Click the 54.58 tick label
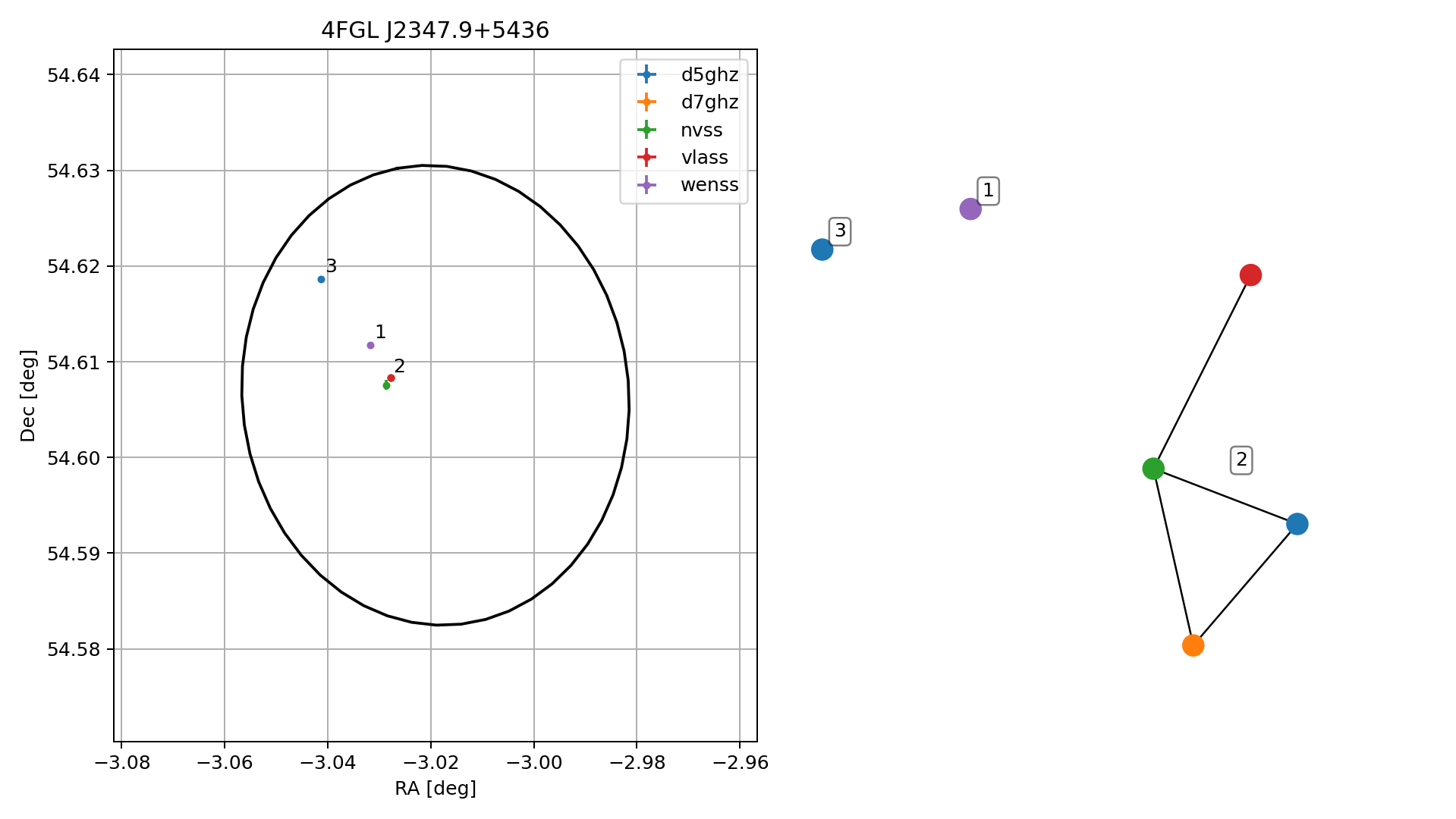The image size is (1456, 819). [x=73, y=650]
